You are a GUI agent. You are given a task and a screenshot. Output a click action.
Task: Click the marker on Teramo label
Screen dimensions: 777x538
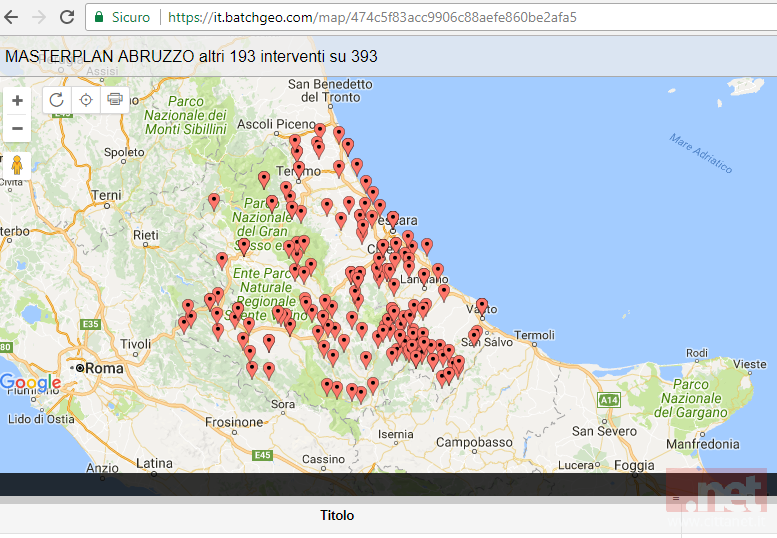coord(299,169)
